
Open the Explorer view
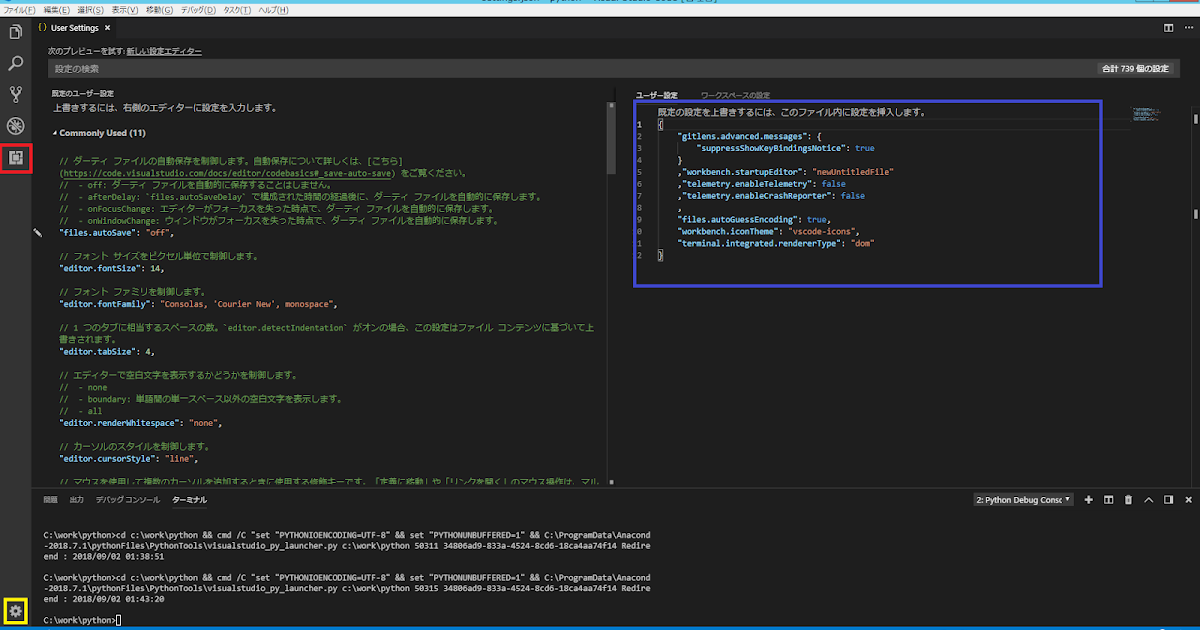click(14, 32)
